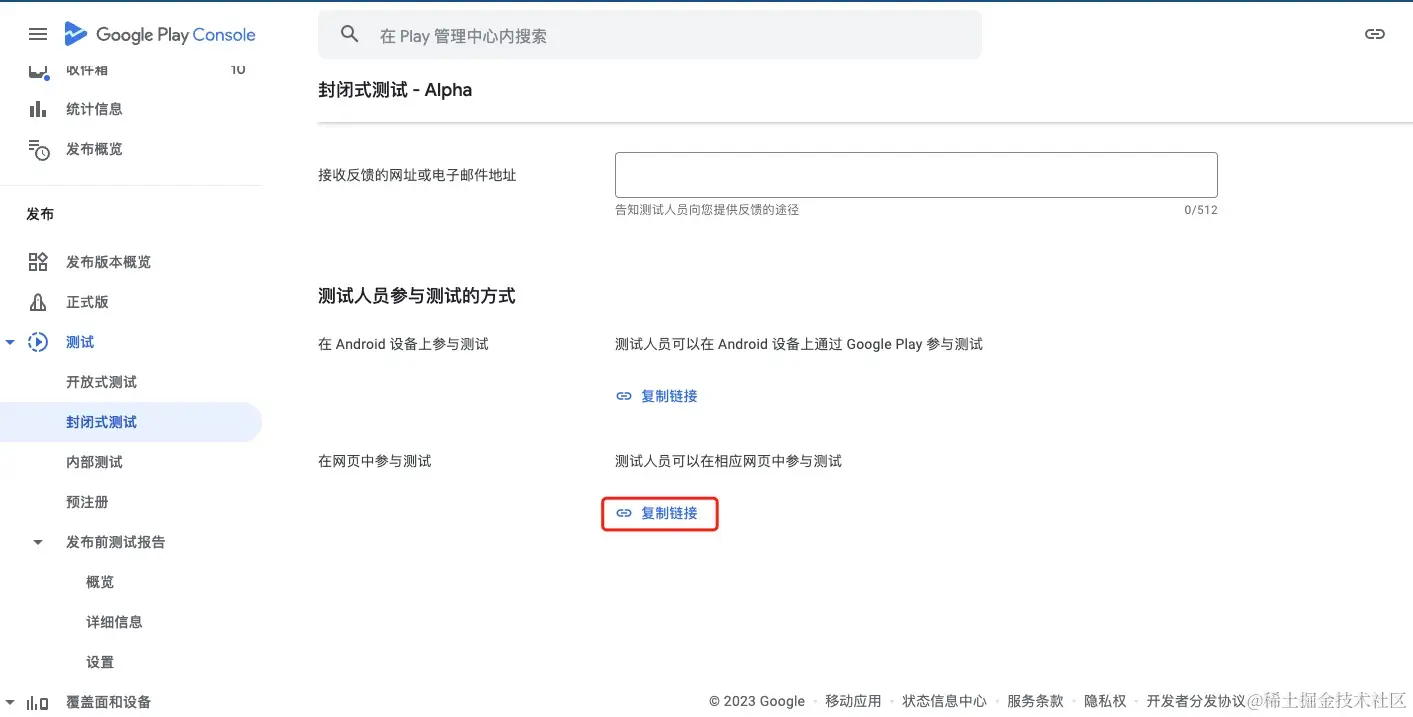
Task: Open 概览 under pre-launch report
Action: [100, 582]
